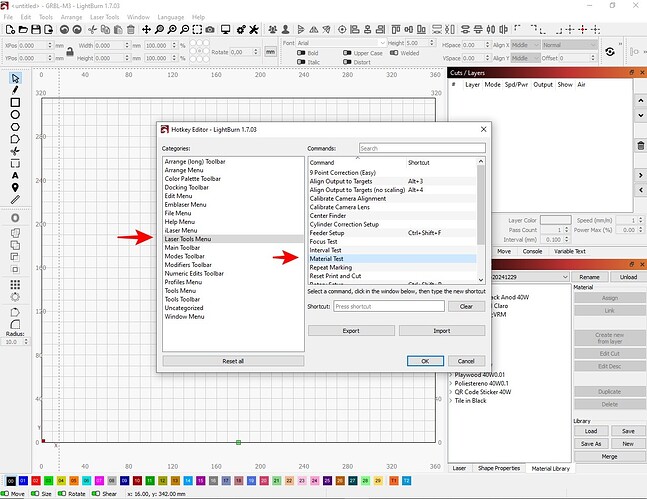Click the Cut scissors toolbar icon
This screenshot has height=499, width=647.
(92, 29)
